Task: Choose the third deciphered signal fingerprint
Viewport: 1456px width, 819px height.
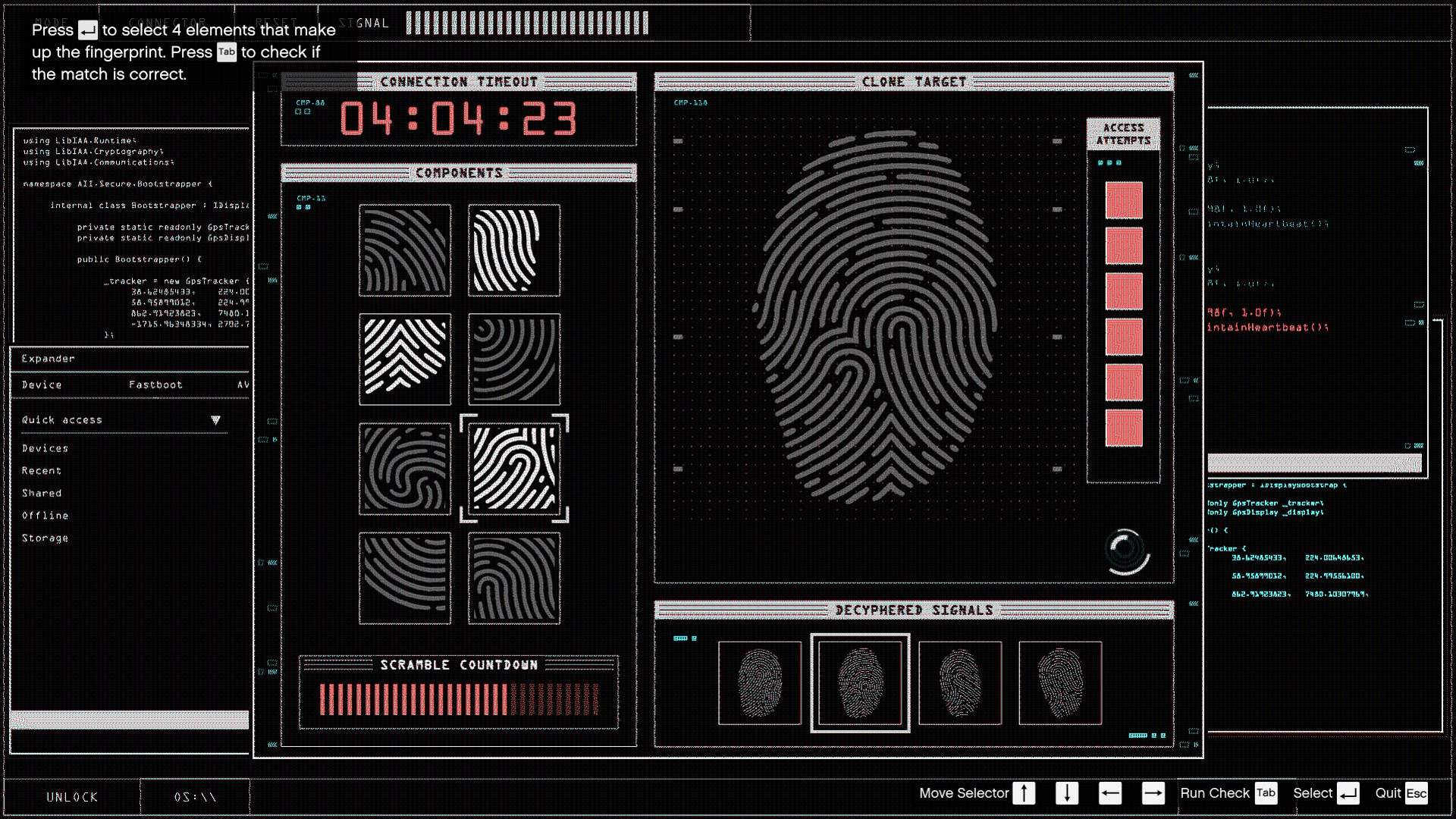Action: tap(960, 683)
